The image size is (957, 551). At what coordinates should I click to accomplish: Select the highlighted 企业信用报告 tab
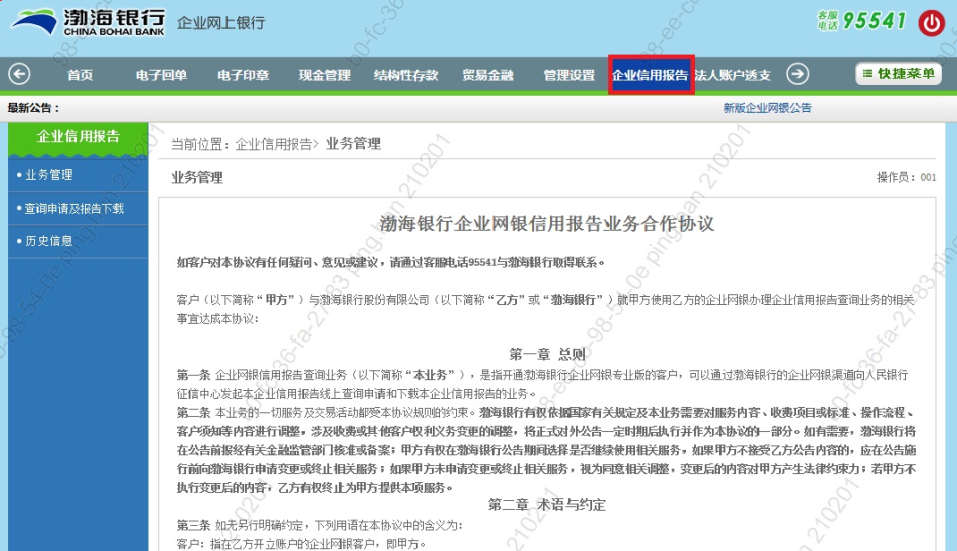tap(650, 75)
